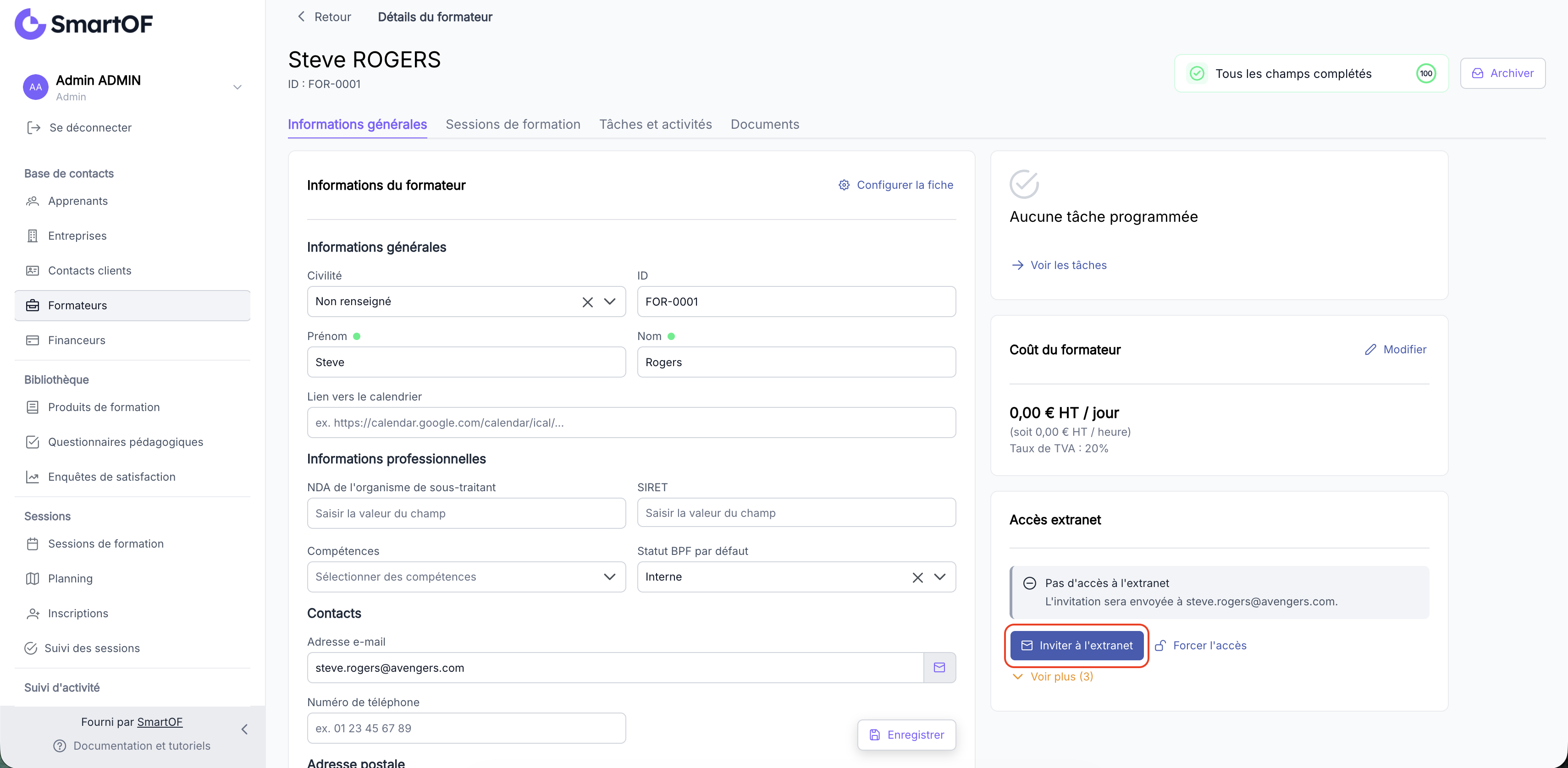
Task: Clear the Civilité selection
Action: point(587,302)
